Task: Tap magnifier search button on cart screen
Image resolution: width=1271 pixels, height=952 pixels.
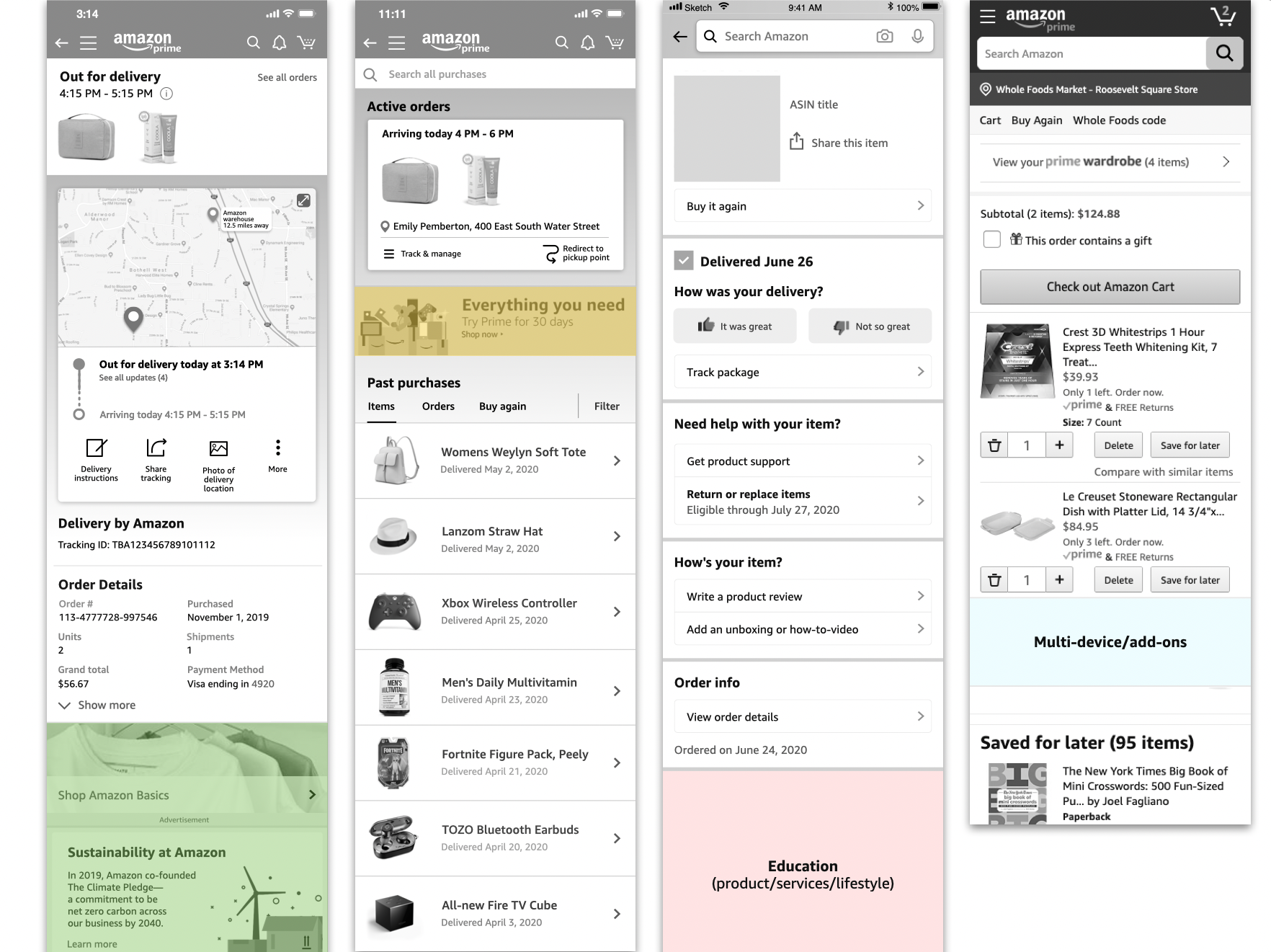Action: [x=1224, y=53]
